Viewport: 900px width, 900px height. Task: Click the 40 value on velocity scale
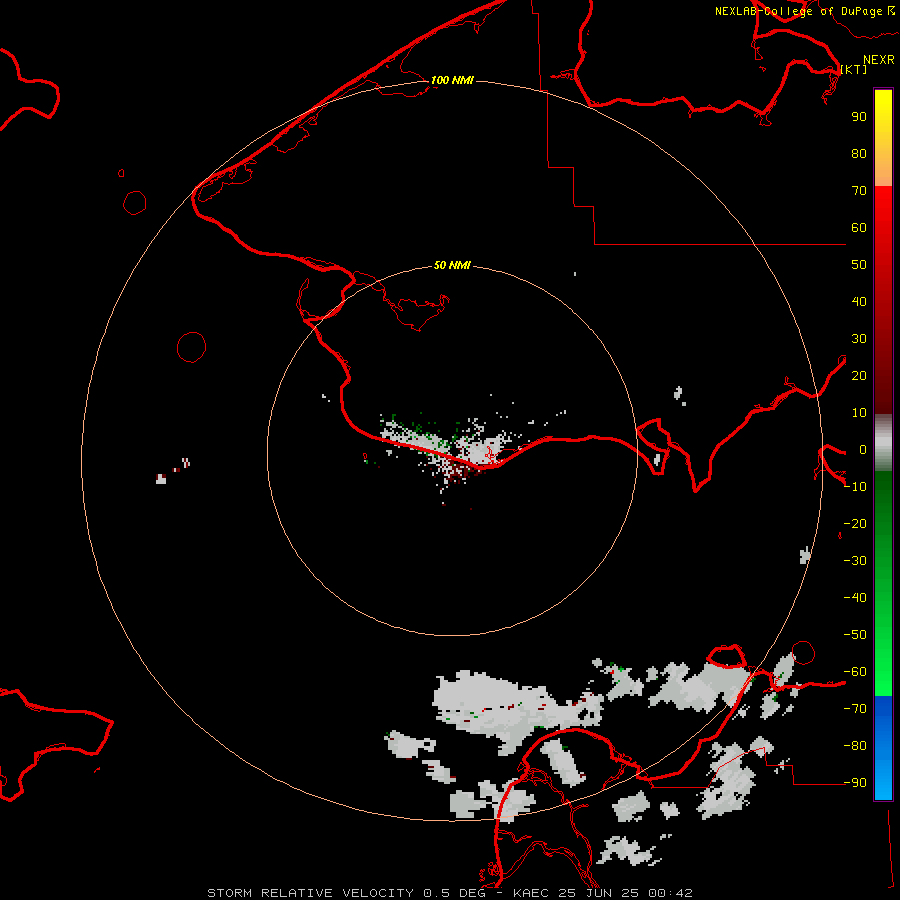pos(859,301)
